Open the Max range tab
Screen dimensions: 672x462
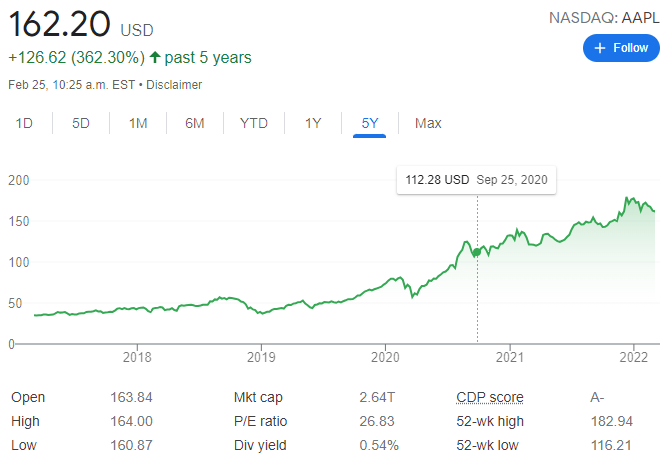428,123
